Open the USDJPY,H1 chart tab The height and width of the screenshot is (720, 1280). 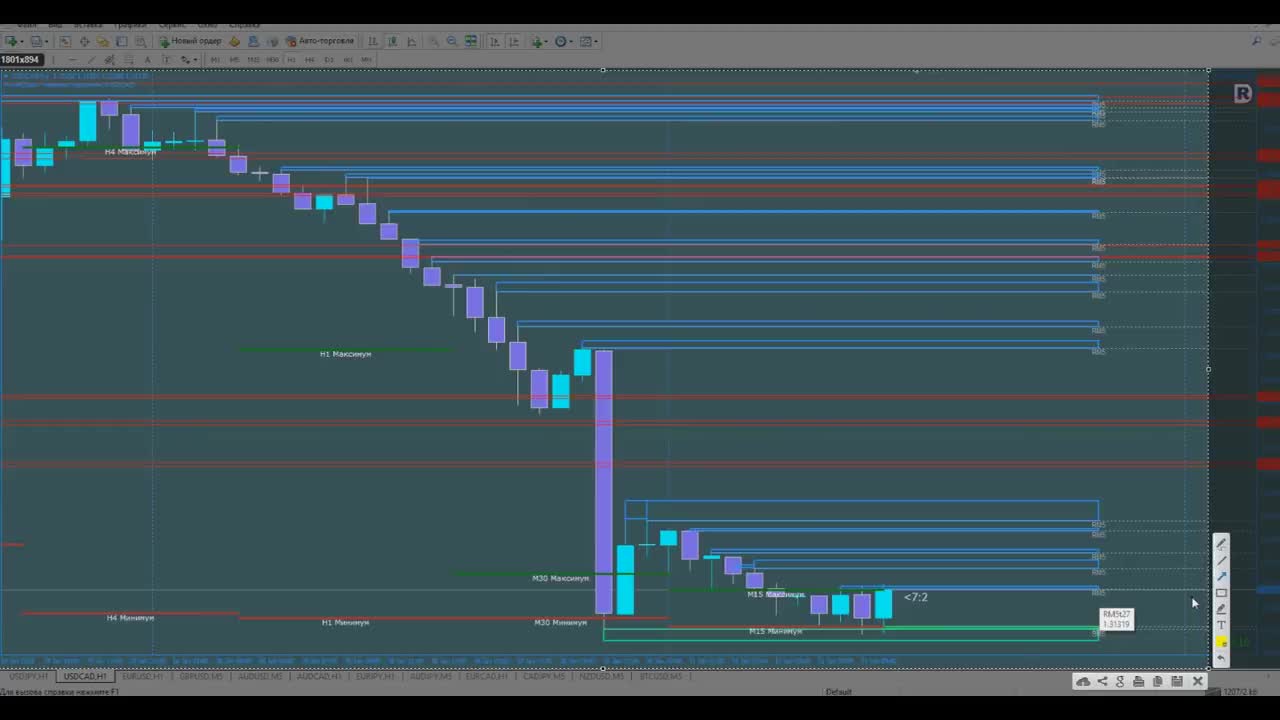coord(30,676)
